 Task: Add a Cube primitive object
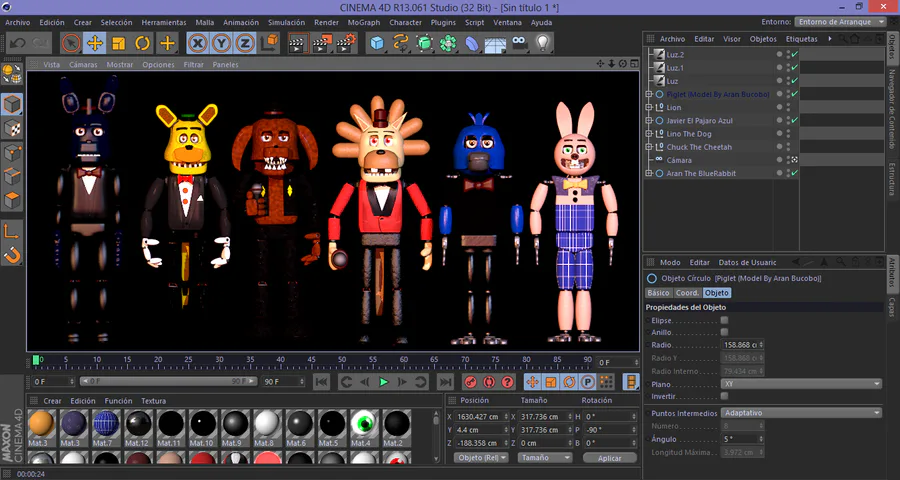377,43
